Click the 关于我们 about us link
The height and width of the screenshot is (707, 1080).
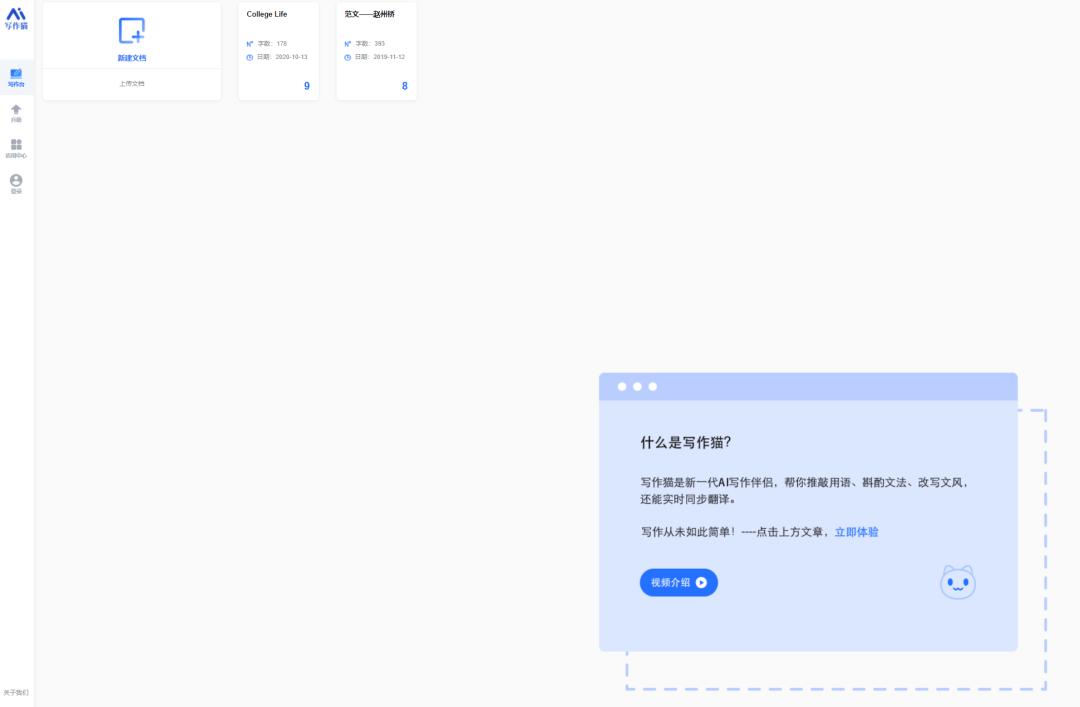pos(16,691)
